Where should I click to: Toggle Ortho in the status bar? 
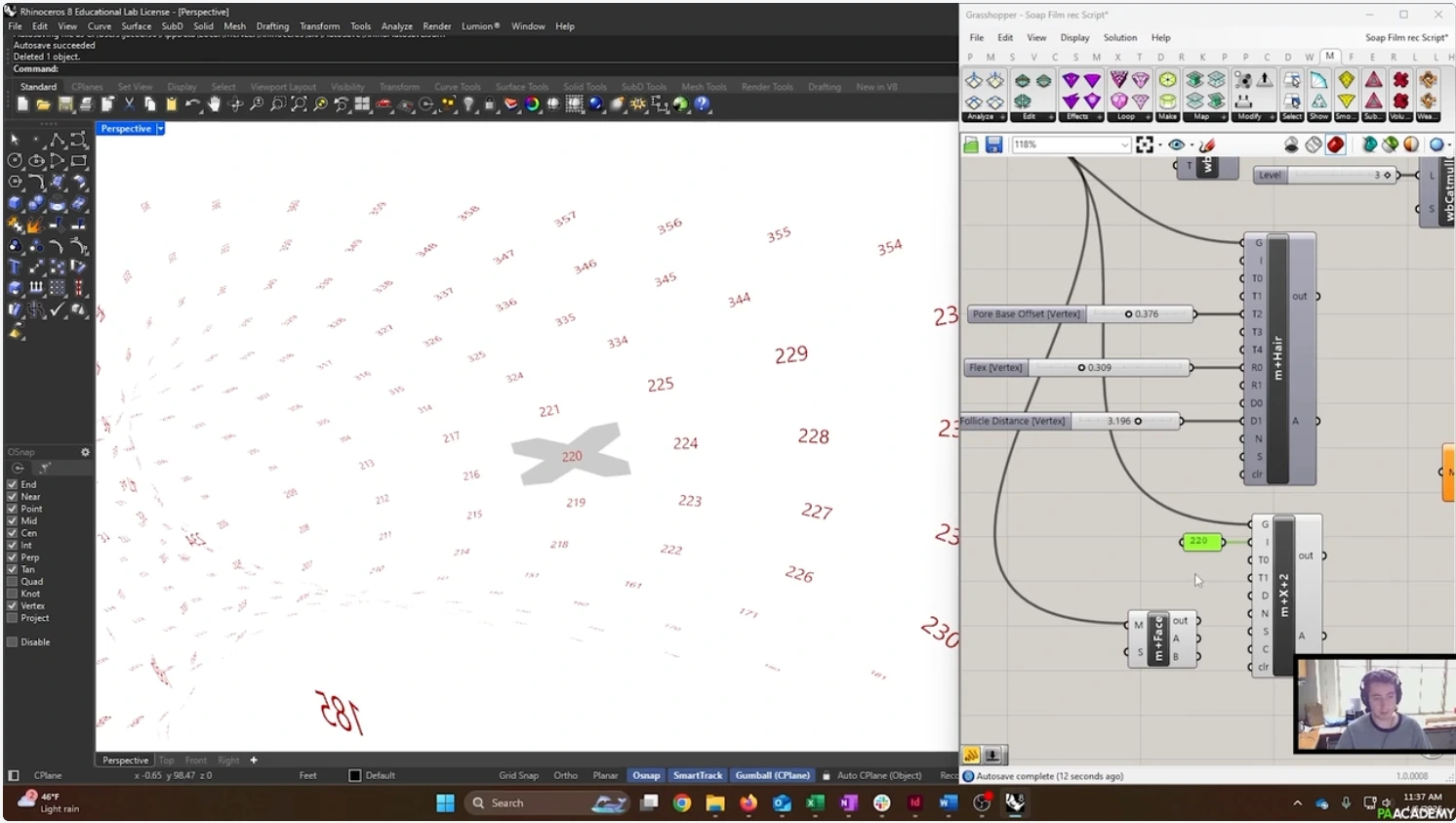pos(565,775)
